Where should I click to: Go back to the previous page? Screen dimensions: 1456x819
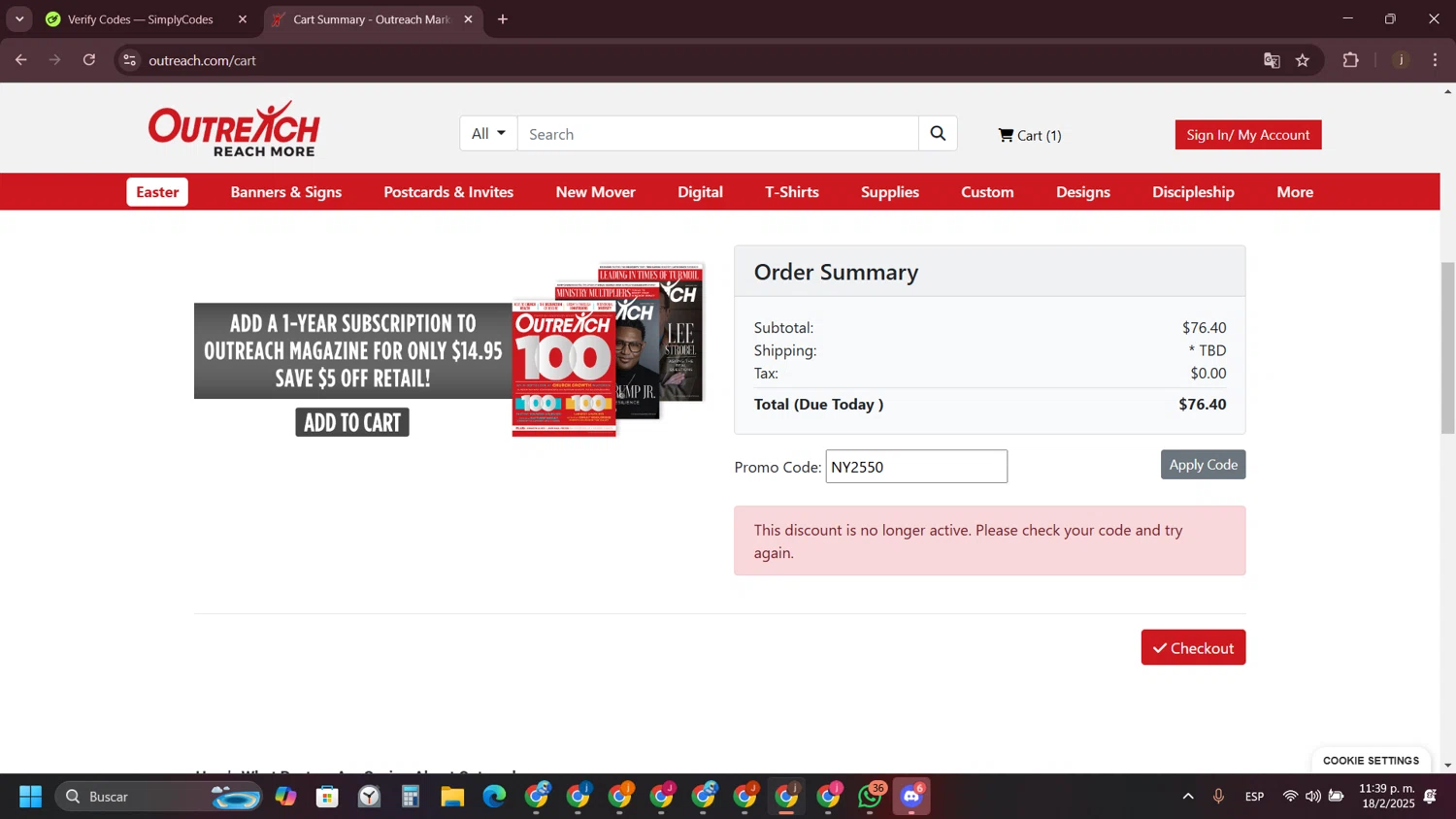pyautogui.click(x=21, y=60)
